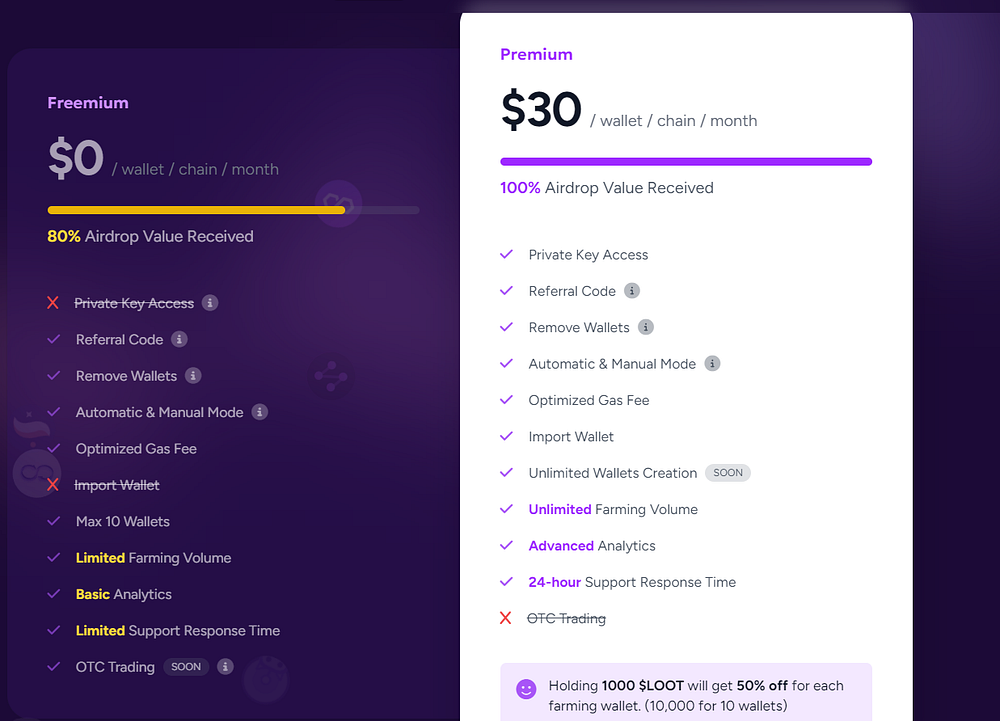Click info icon next to Freemium OTC Trading
The width and height of the screenshot is (1000, 721).
[x=225, y=667]
